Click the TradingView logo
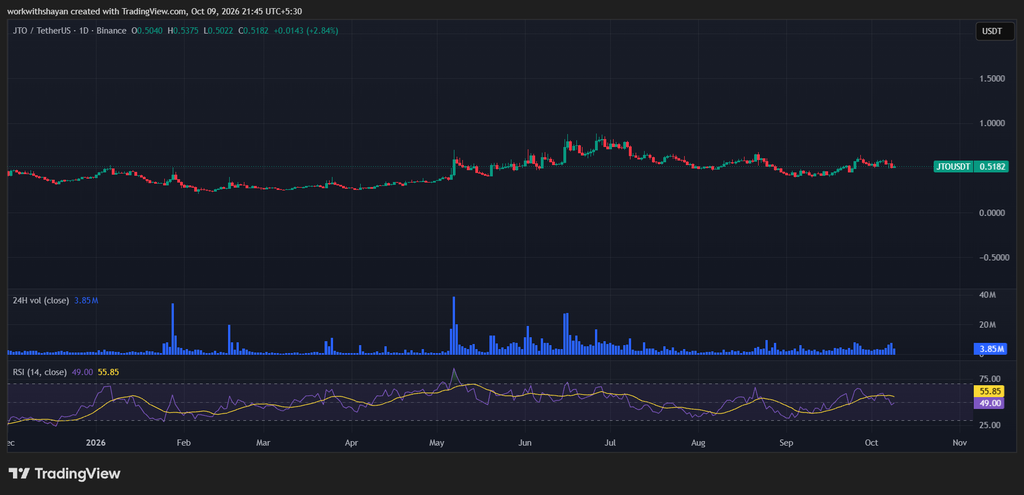This screenshot has height=495, width=1024. pyautogui.click(x=64, y=473)
